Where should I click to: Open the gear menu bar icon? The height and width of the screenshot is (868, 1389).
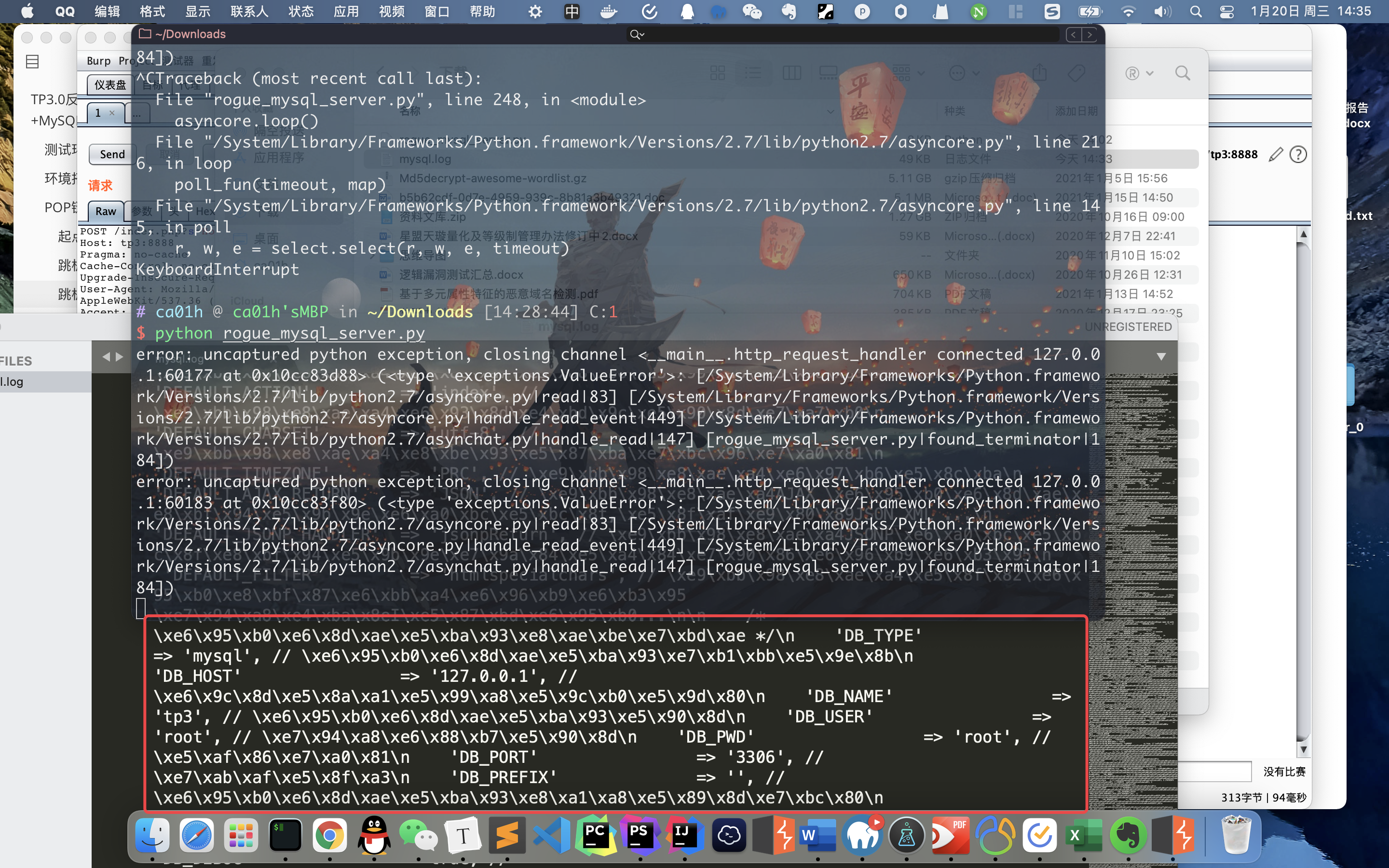[x=535, y=12]
